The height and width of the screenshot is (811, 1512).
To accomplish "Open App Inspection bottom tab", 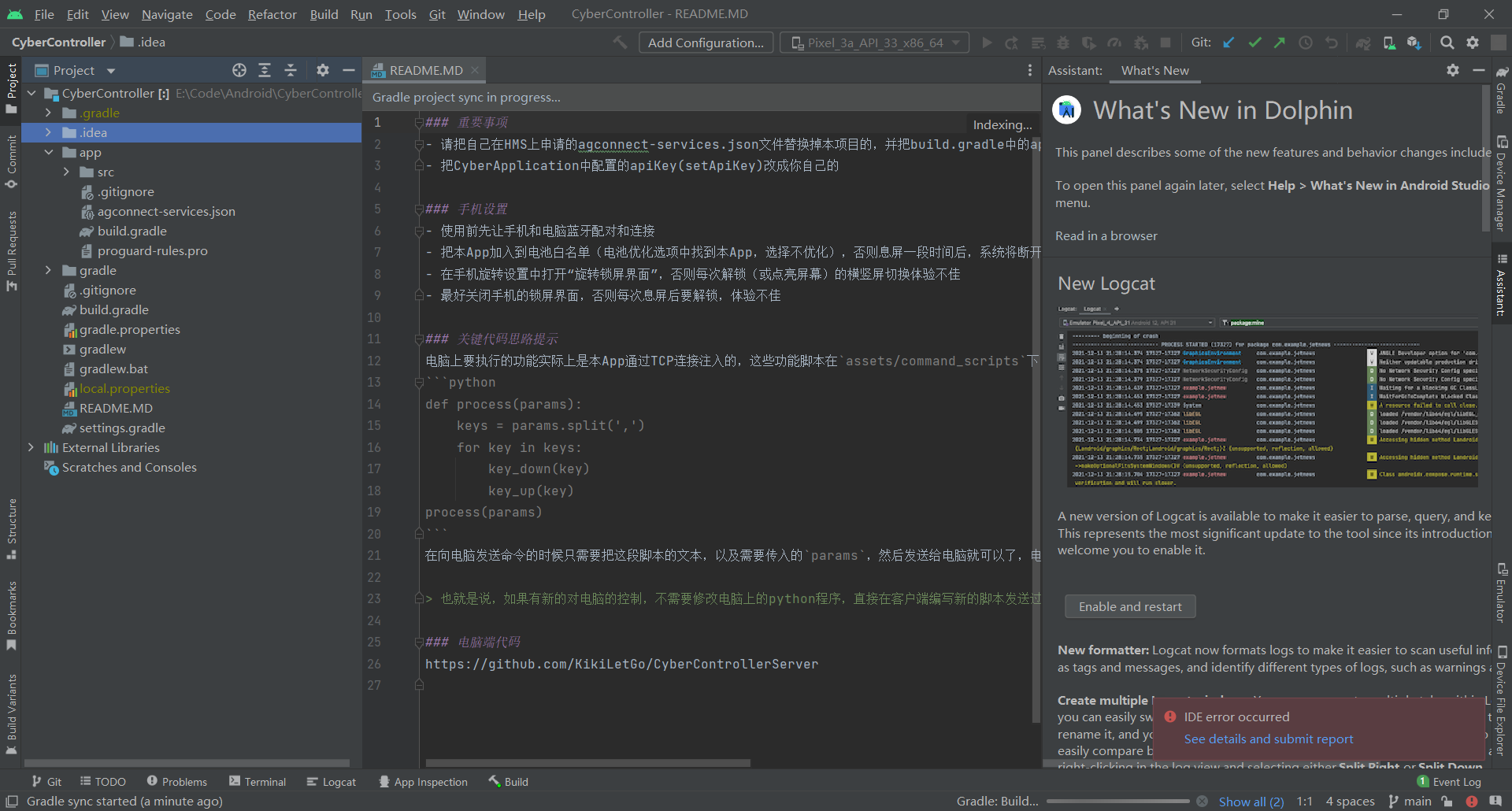I will [x=423, y=782].
